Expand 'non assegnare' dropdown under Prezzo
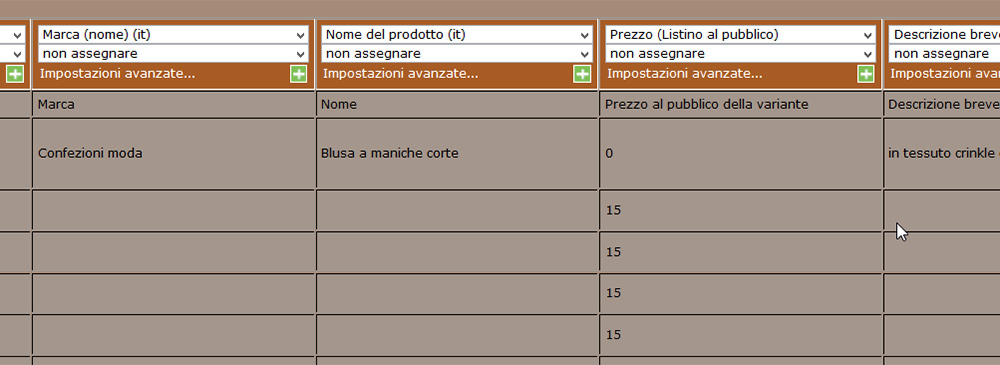Screen dimensions: 1000x365 pyautogui.click(x=740, y=54)
